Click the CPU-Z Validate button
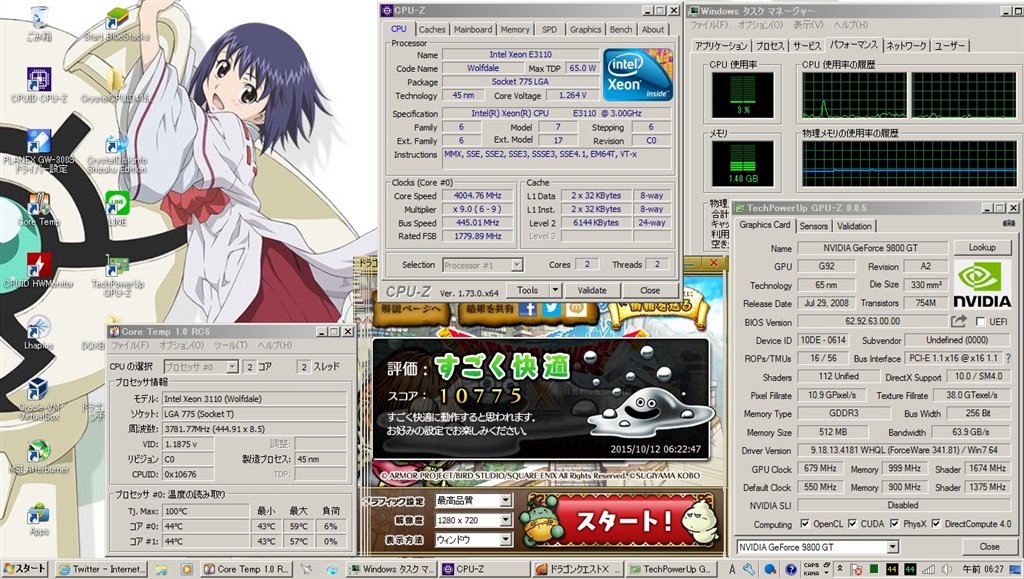The image size is (1024, 579). point(592,290)
